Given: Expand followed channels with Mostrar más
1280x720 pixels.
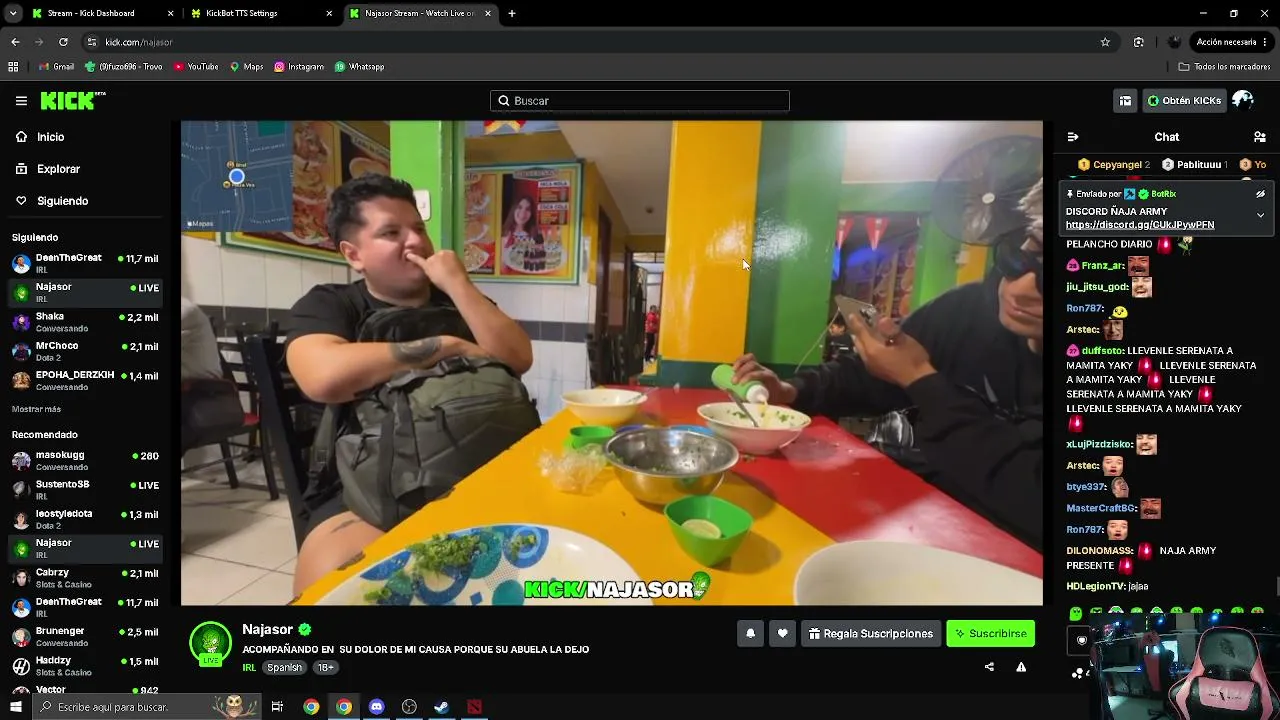Looking at the screenshot, I should [36, 409].
